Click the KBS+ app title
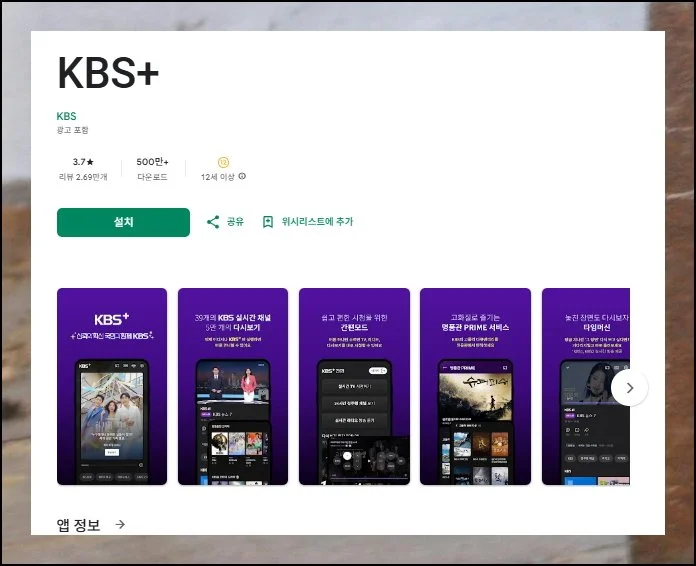The image size is (696, 566). click(x=108, y=72)
